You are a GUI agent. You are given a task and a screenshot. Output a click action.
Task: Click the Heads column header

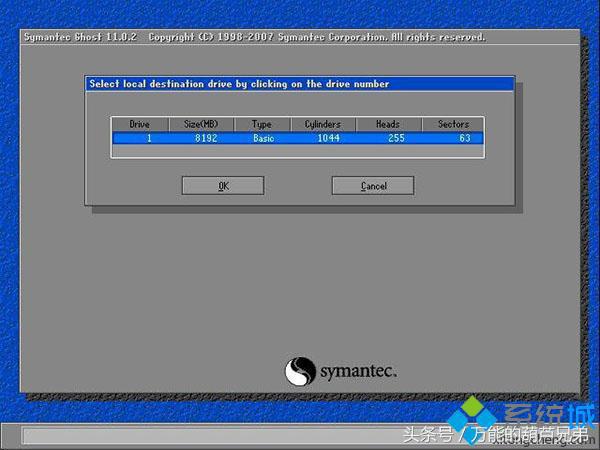pos(388,124)
